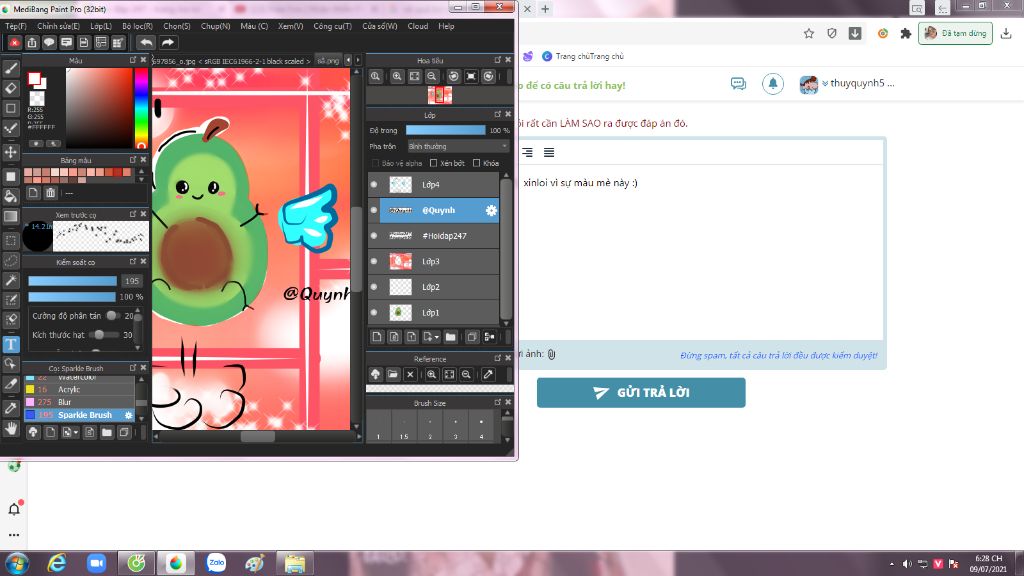Select the Acrylic brush
The image size is (1024, 576).
[79, 389]
